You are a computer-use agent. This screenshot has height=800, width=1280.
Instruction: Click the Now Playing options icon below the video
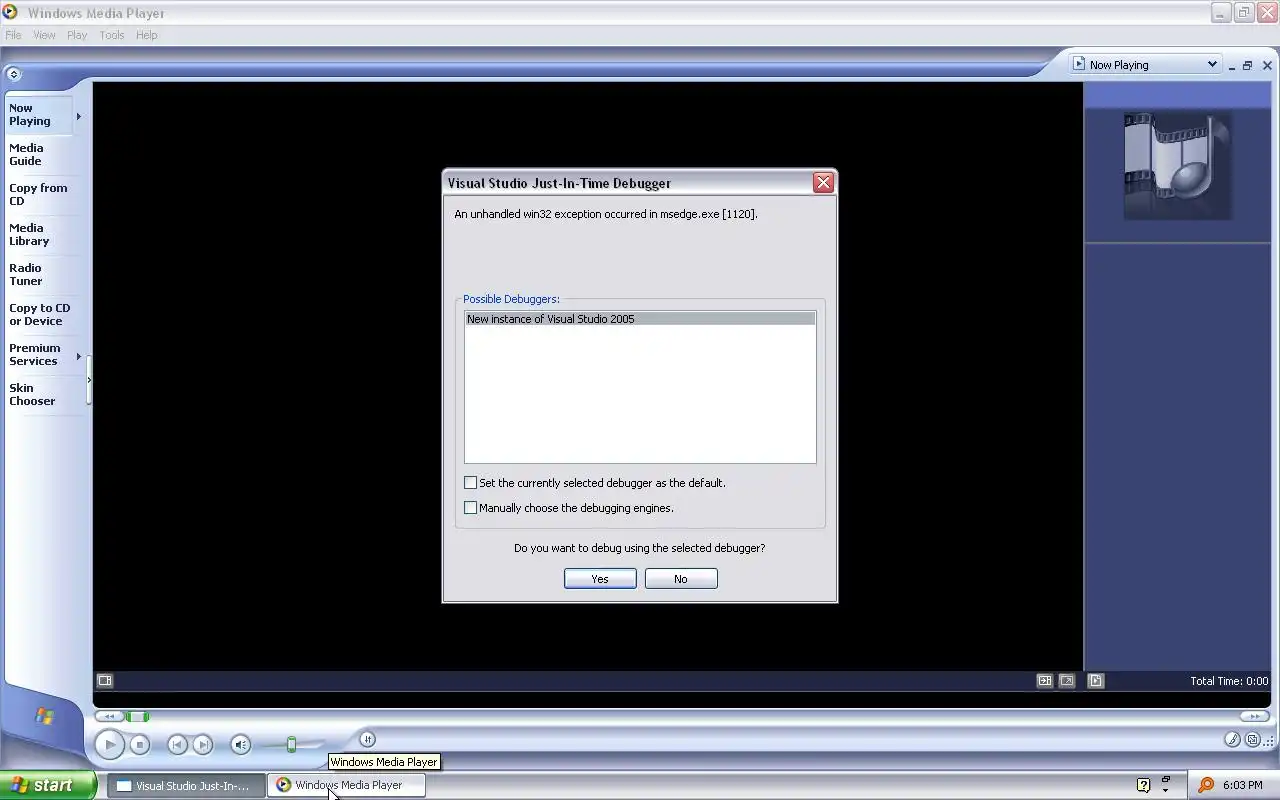(x=105, y=680)
